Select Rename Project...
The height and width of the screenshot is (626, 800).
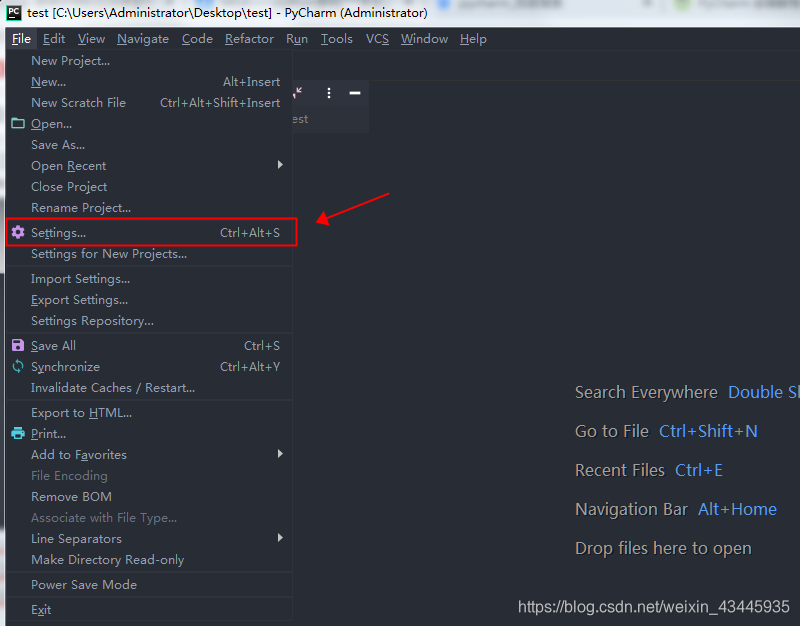(149, 208)
